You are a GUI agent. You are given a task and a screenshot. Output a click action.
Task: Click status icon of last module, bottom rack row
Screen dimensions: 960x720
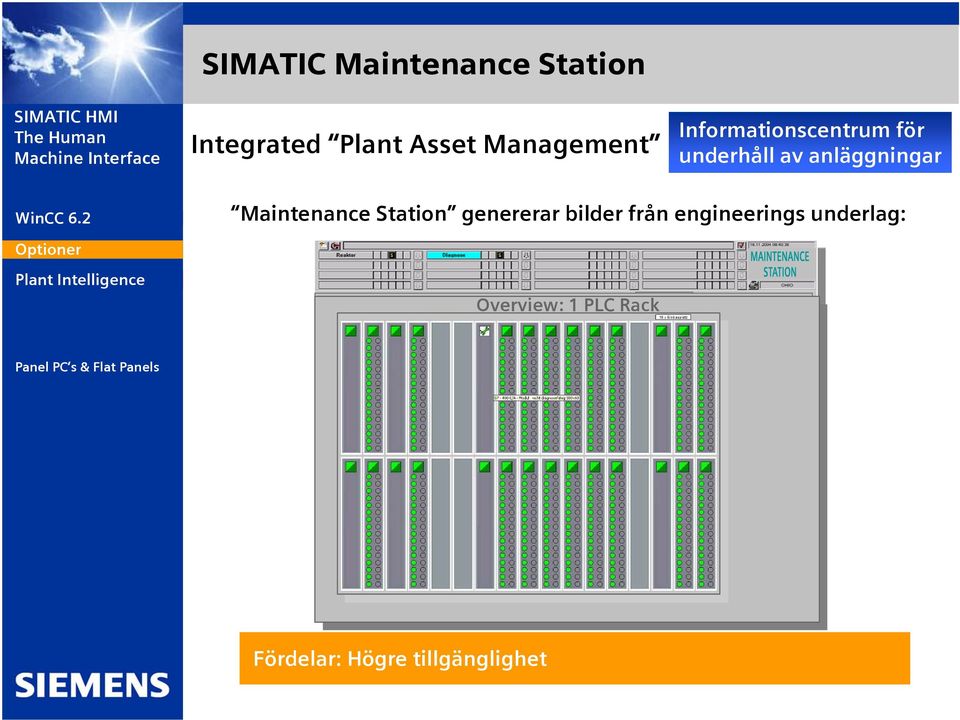[x=706, y=467]
